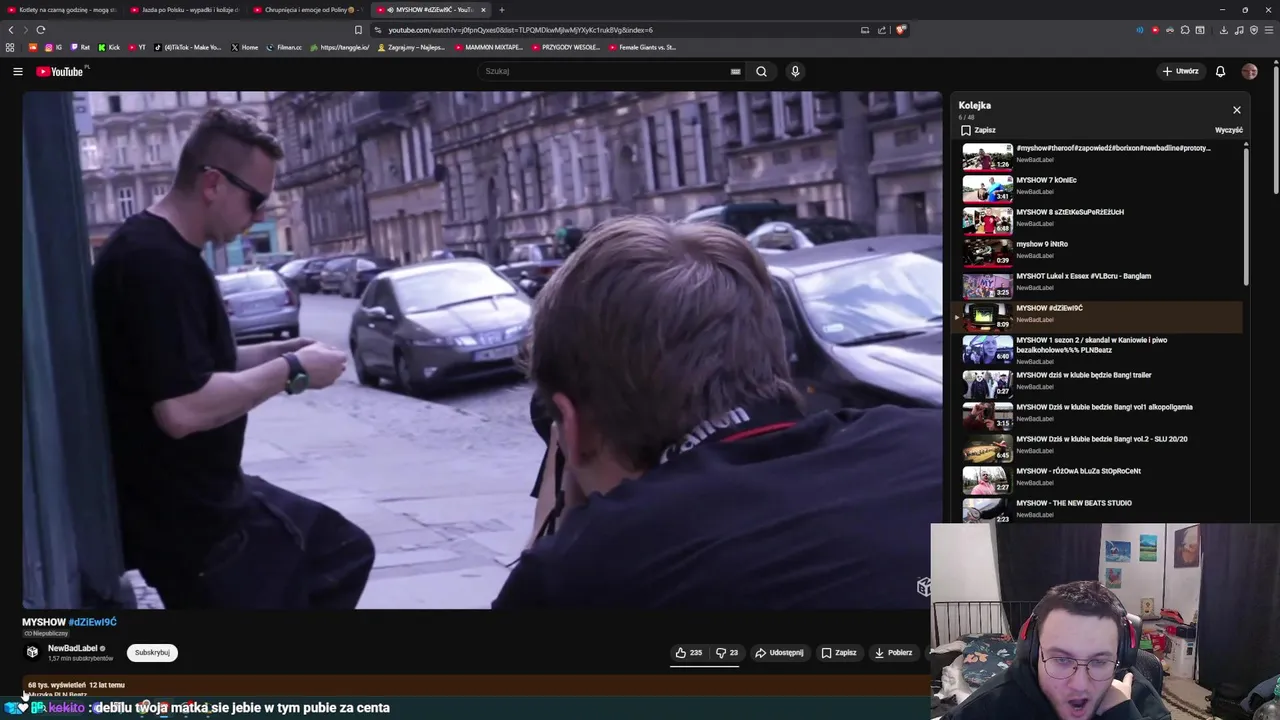Open a new browser tab
Image resolution: width=1280 pixels, height=720 pixels.
[502, 10]
